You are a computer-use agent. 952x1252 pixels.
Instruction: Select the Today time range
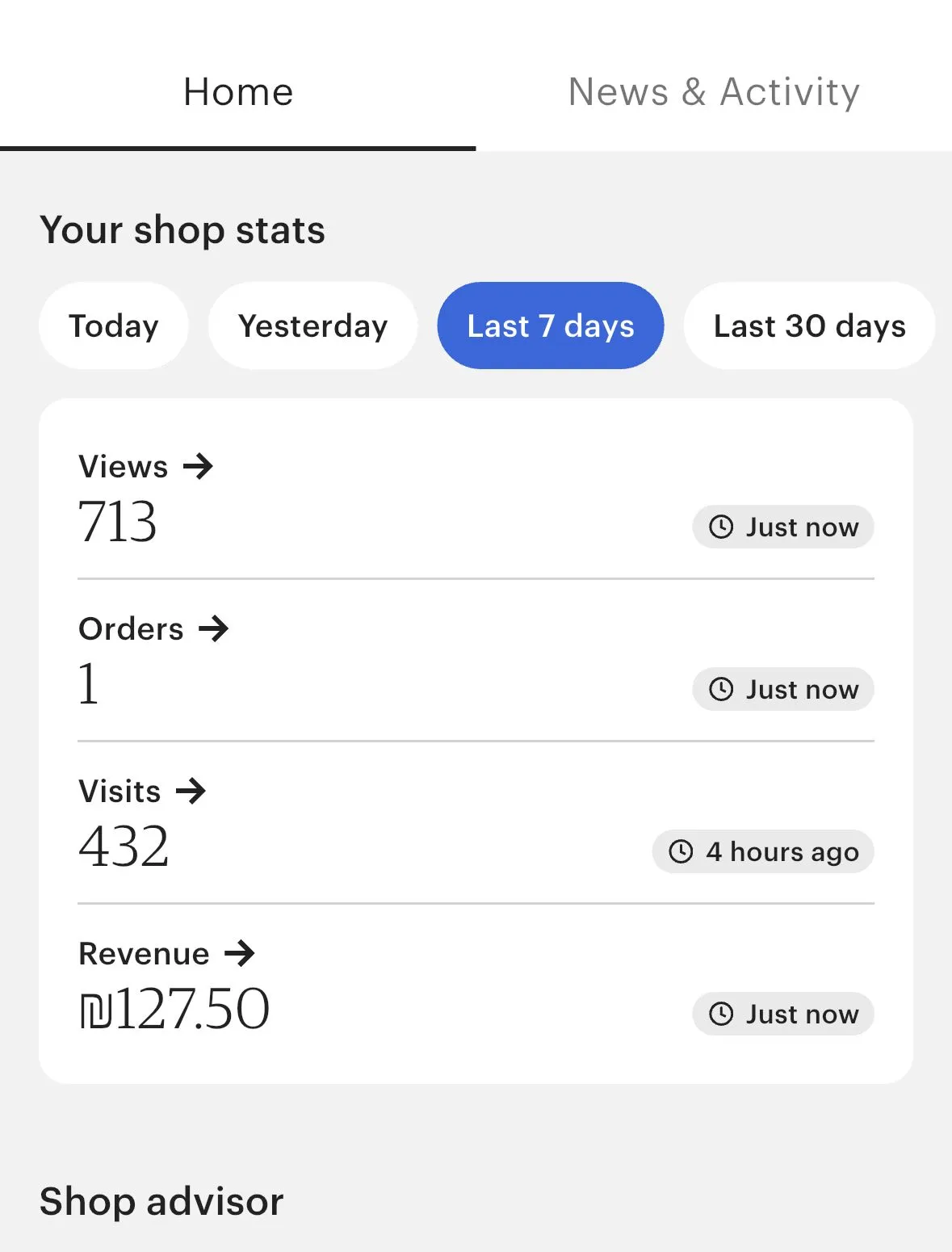click(114, 326)
